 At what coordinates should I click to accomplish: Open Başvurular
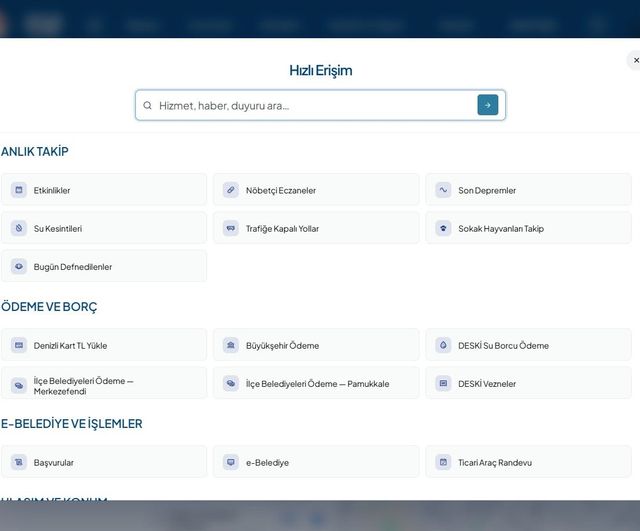tap(104, 462)
